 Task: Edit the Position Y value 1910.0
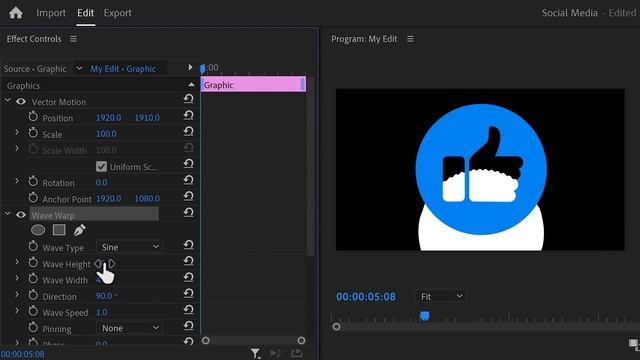pyautogui.click(x=147, y=118)
